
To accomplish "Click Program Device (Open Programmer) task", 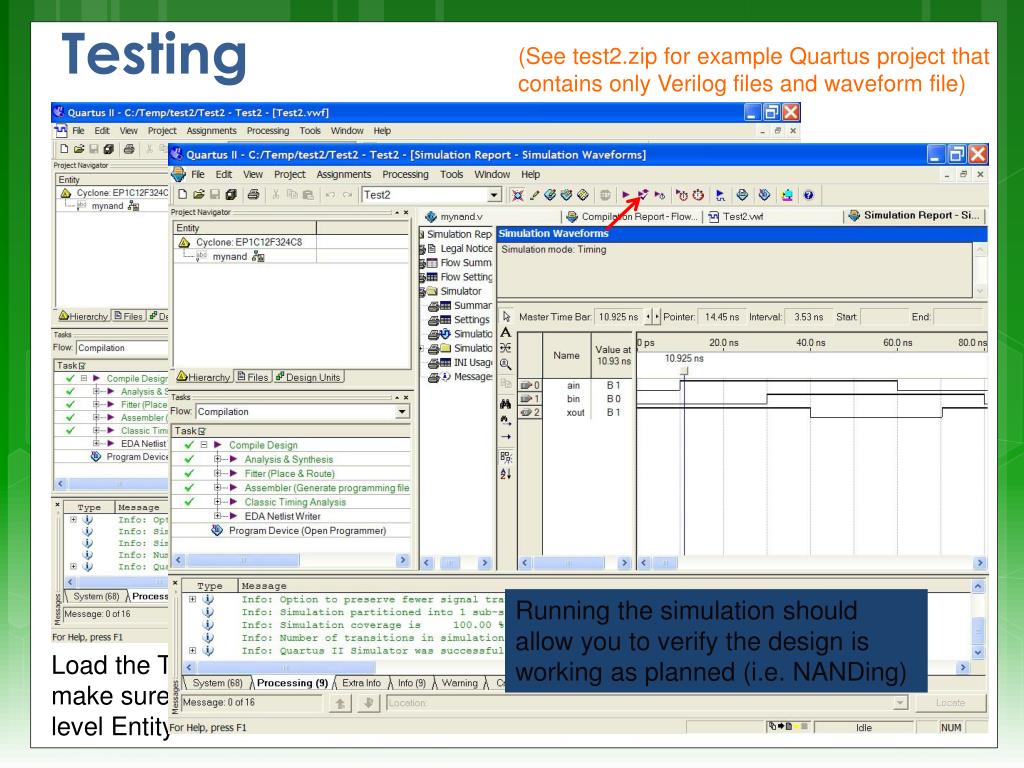I will click(307, 531).
